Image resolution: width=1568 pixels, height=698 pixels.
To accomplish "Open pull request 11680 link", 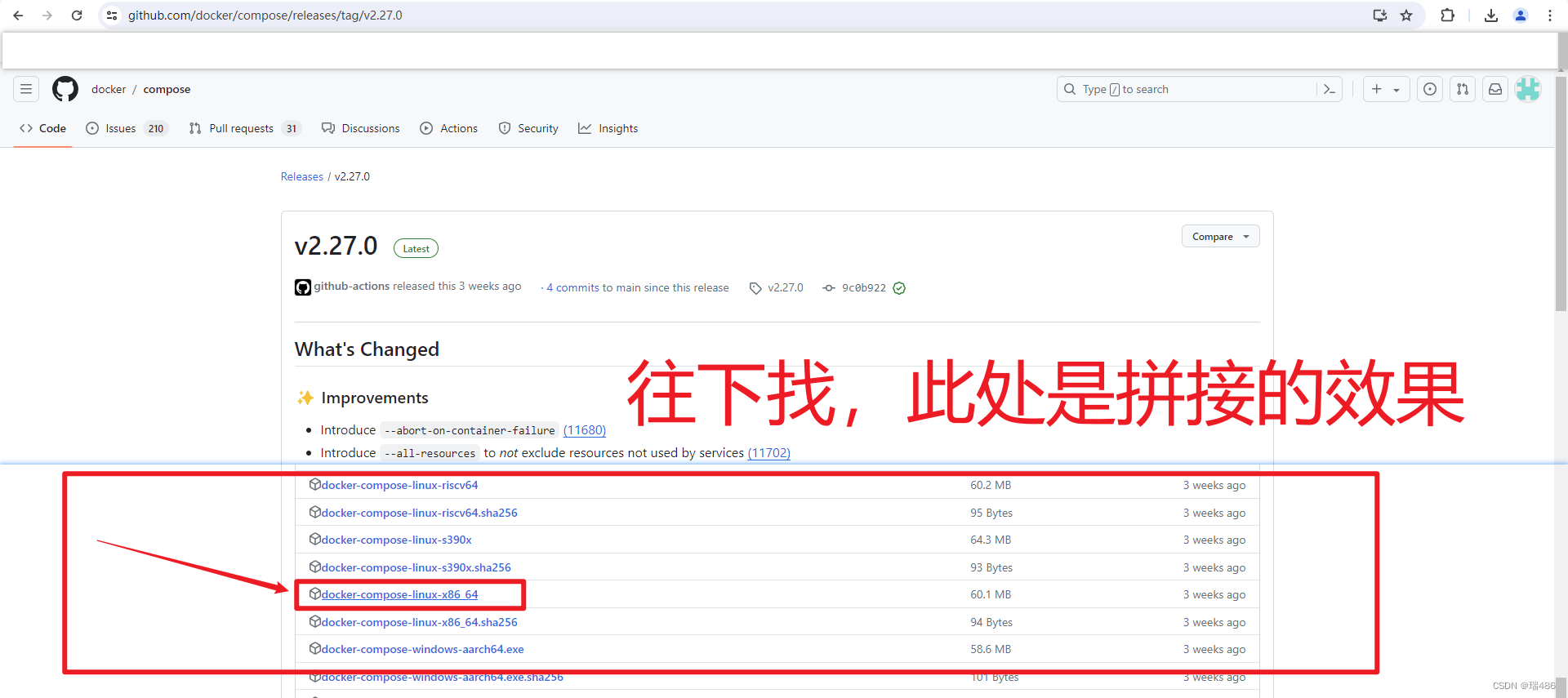I will (x=585, y=430).
